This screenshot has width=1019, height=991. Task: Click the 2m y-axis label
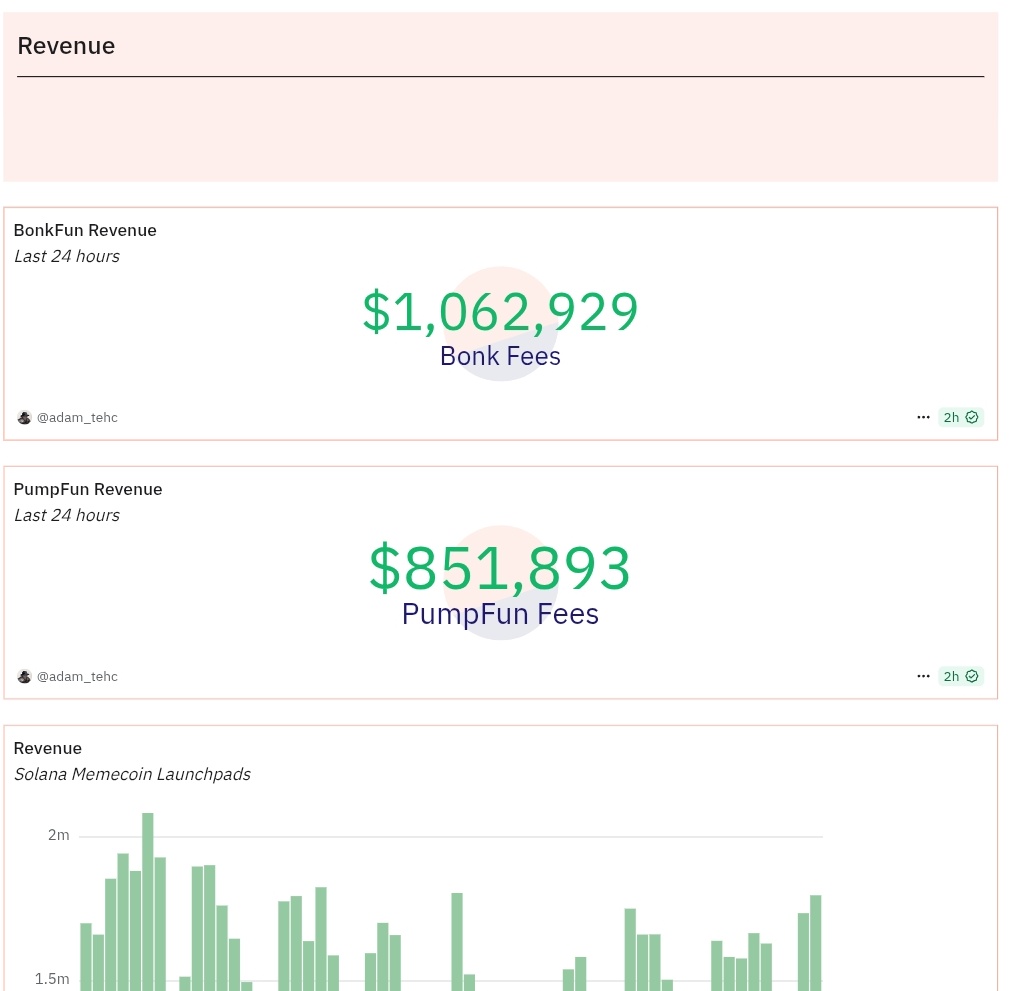coord(58,835)
